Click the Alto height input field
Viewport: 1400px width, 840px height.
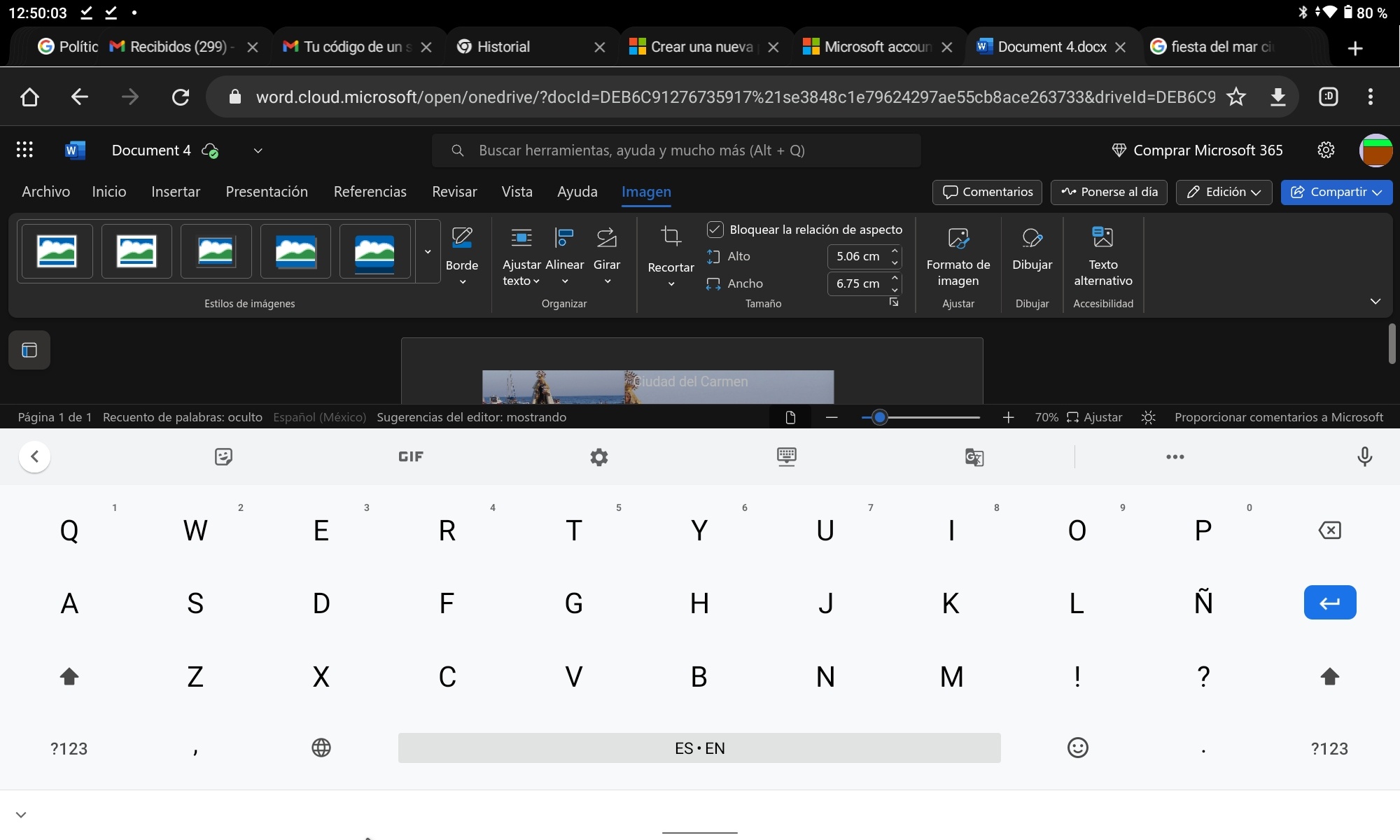click(858, 256)
